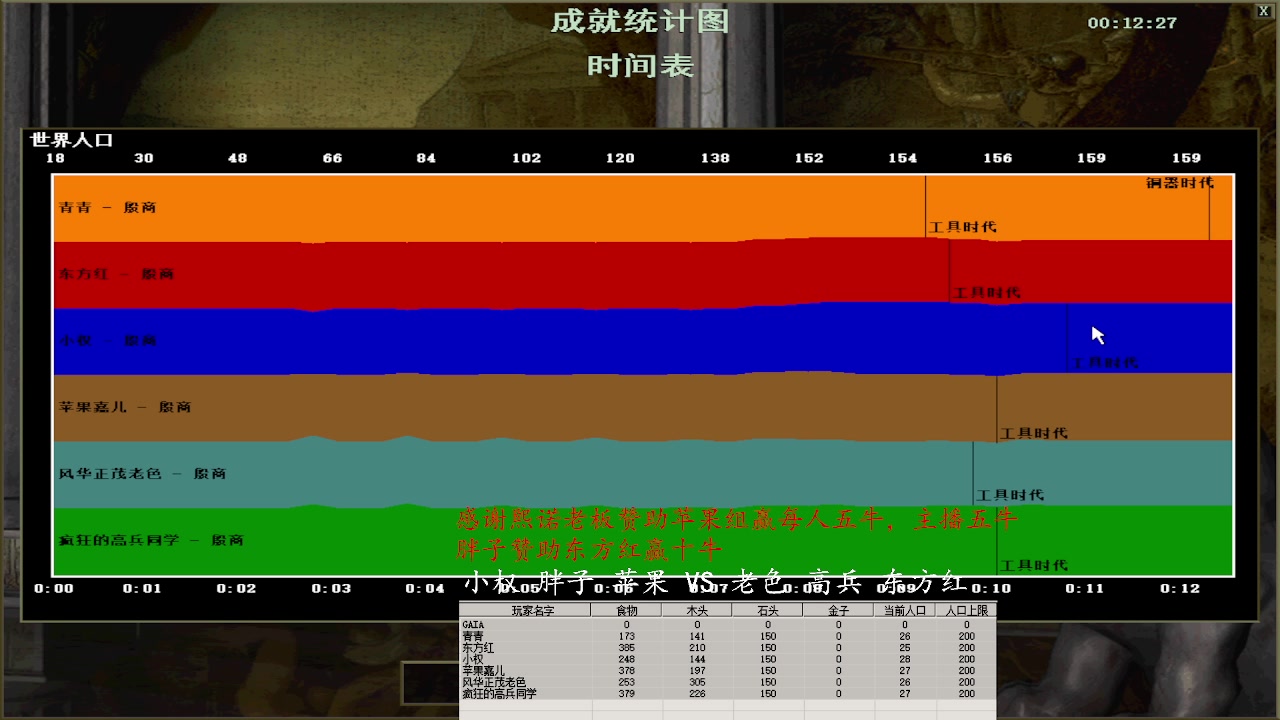
Task: Open the 成就统计图 title heading
Action: click(639, 20)
